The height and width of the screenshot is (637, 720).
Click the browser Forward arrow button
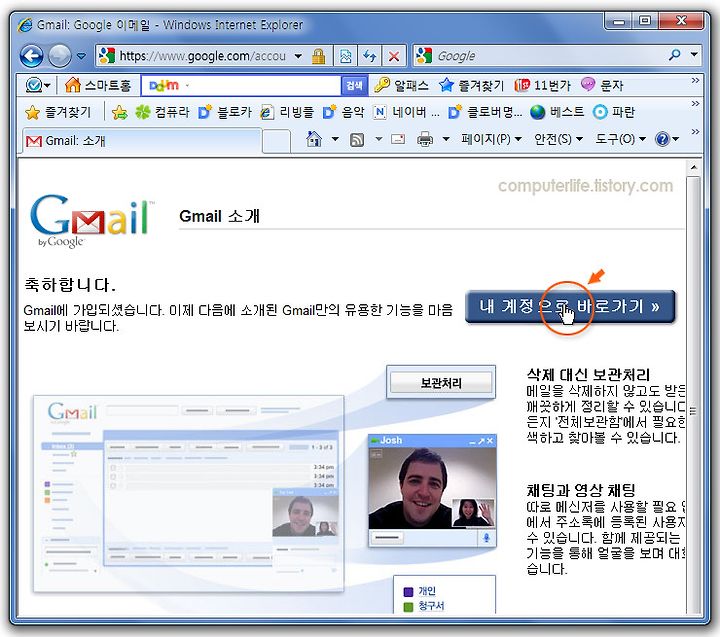60,56
